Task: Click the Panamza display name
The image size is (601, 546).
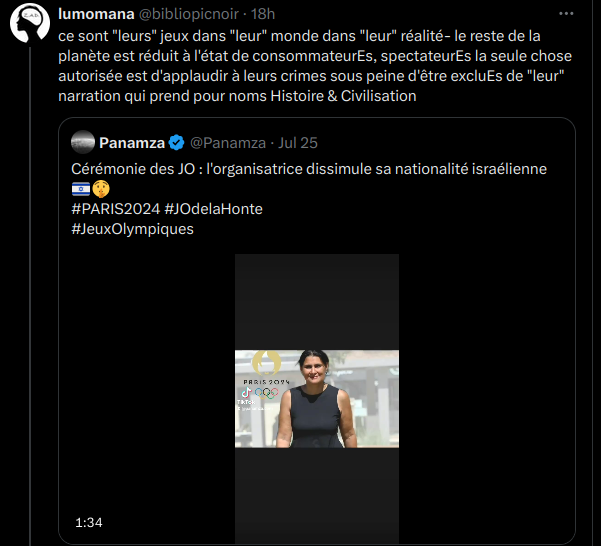Action: coord(132,143)
